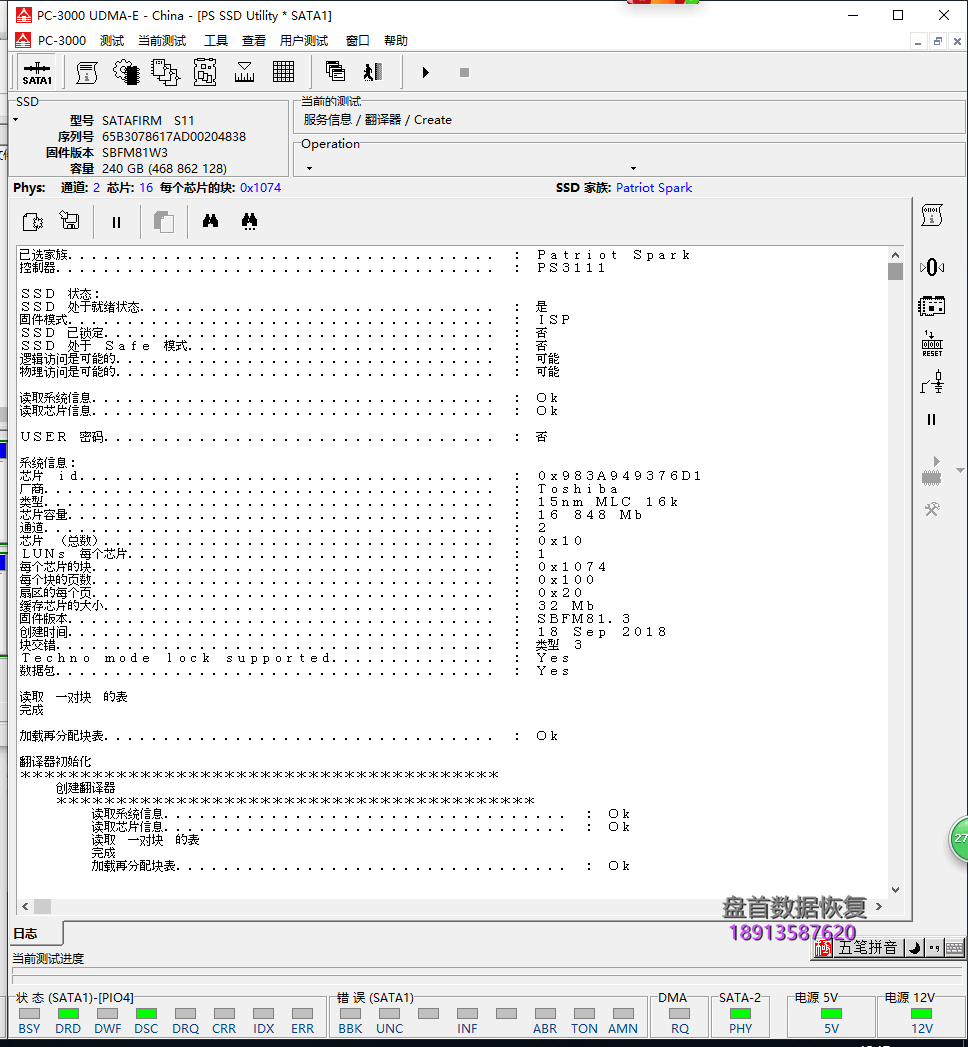Click the ruler measurement toolbar icon
Screen dimensions: 968x1047
click(244, 72)
